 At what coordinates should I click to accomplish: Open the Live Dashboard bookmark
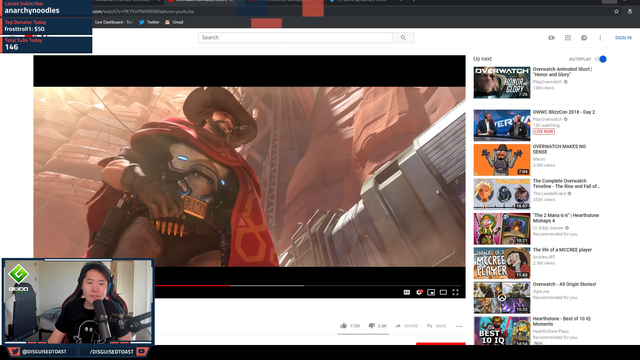pyautogui.click(x=113, y=22)
